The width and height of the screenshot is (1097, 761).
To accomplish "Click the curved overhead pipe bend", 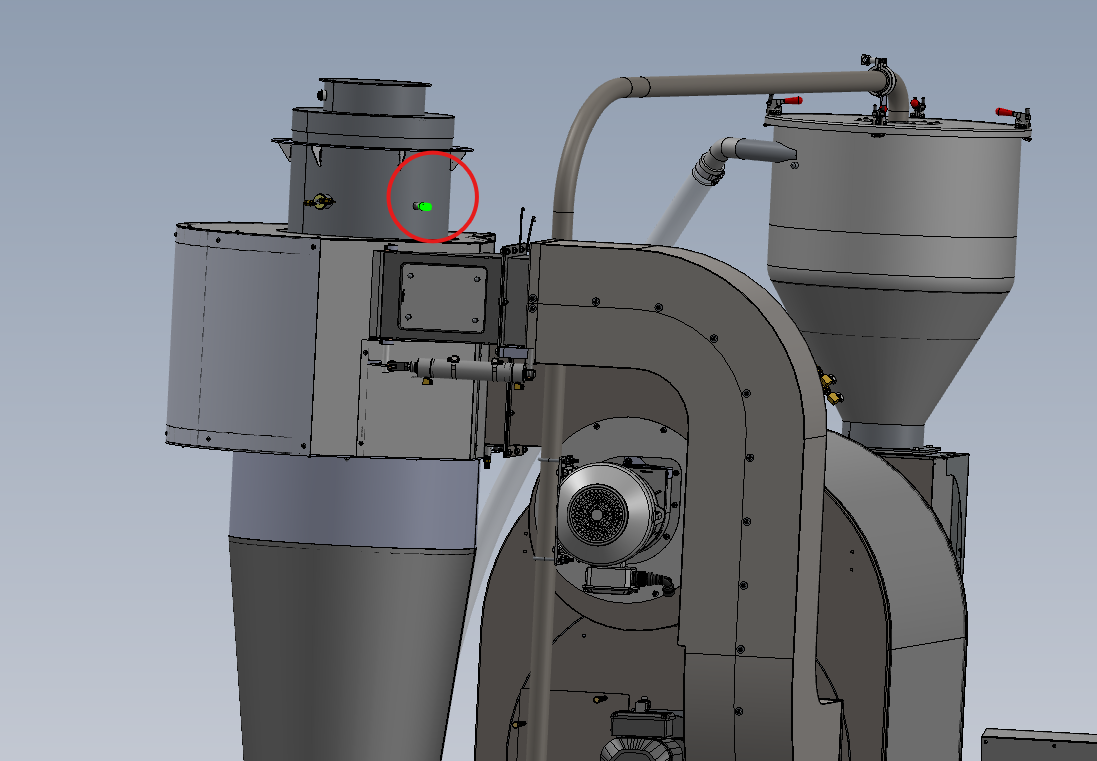I will point(600,100).
